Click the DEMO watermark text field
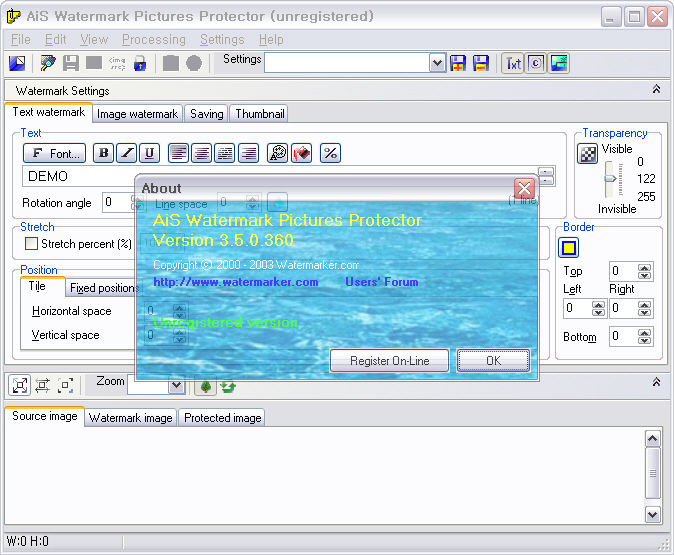 point(280,176)
